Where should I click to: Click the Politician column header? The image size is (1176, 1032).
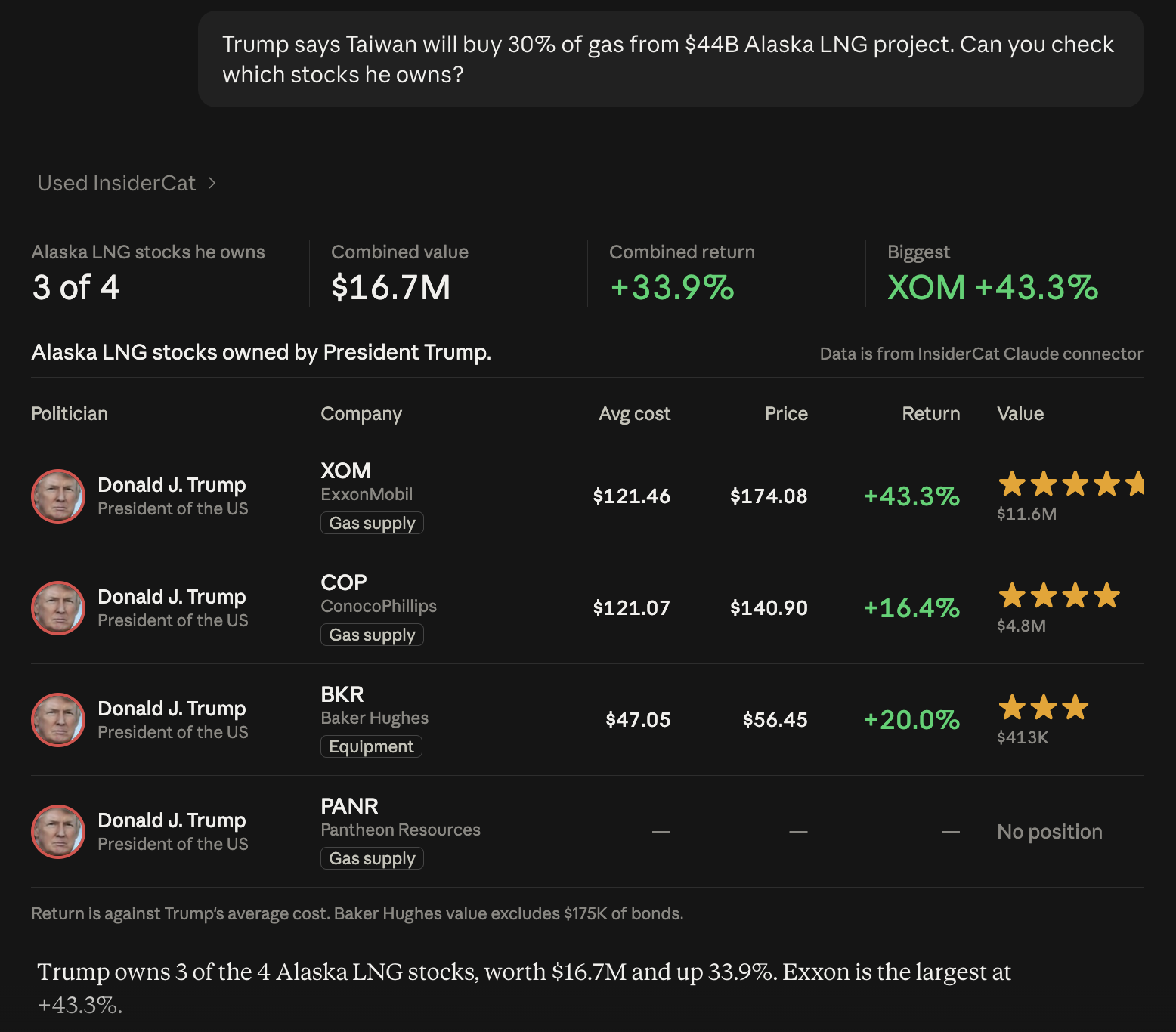pyautogui.click(x=70, y=413)
